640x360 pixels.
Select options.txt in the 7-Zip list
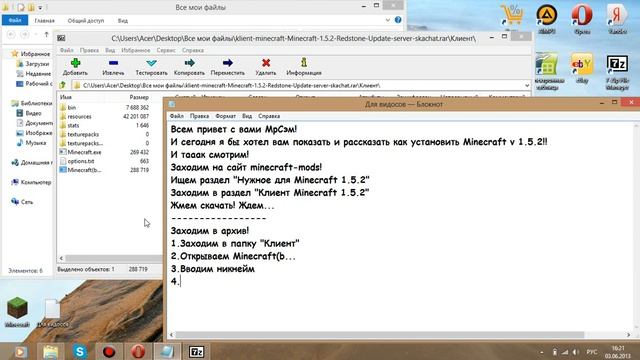(x=81, y=161)
